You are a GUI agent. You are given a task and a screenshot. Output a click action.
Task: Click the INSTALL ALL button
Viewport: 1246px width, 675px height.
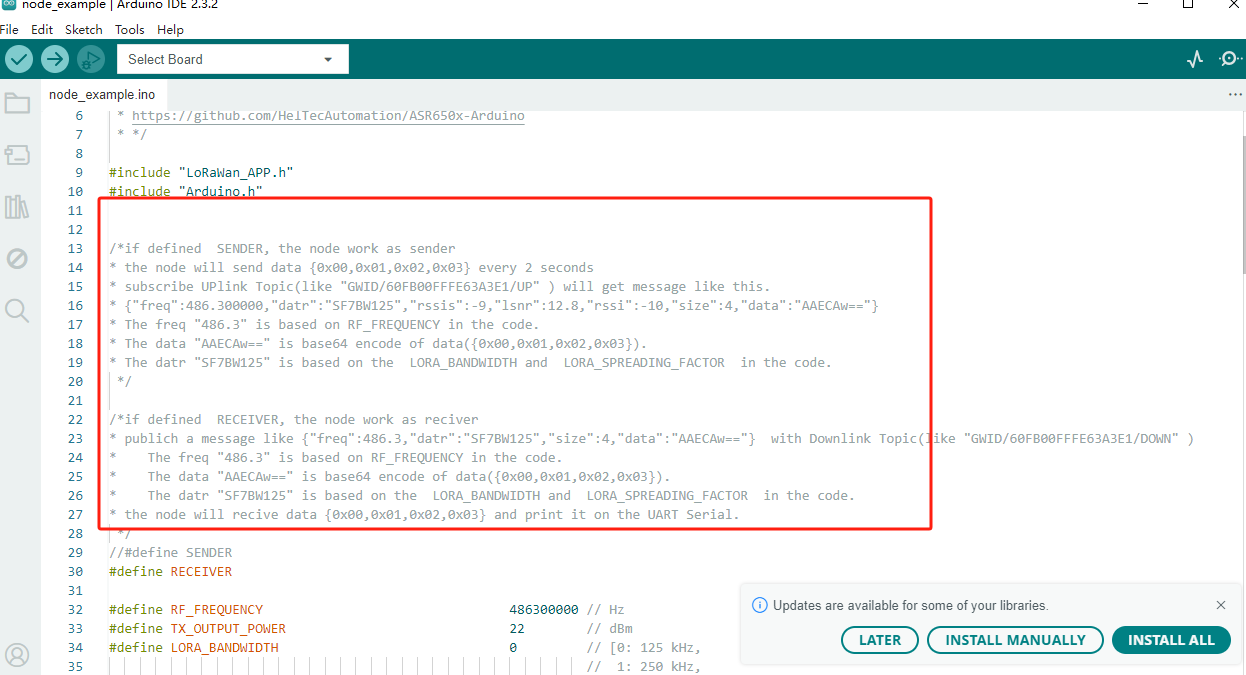[x=1171, y=640]
